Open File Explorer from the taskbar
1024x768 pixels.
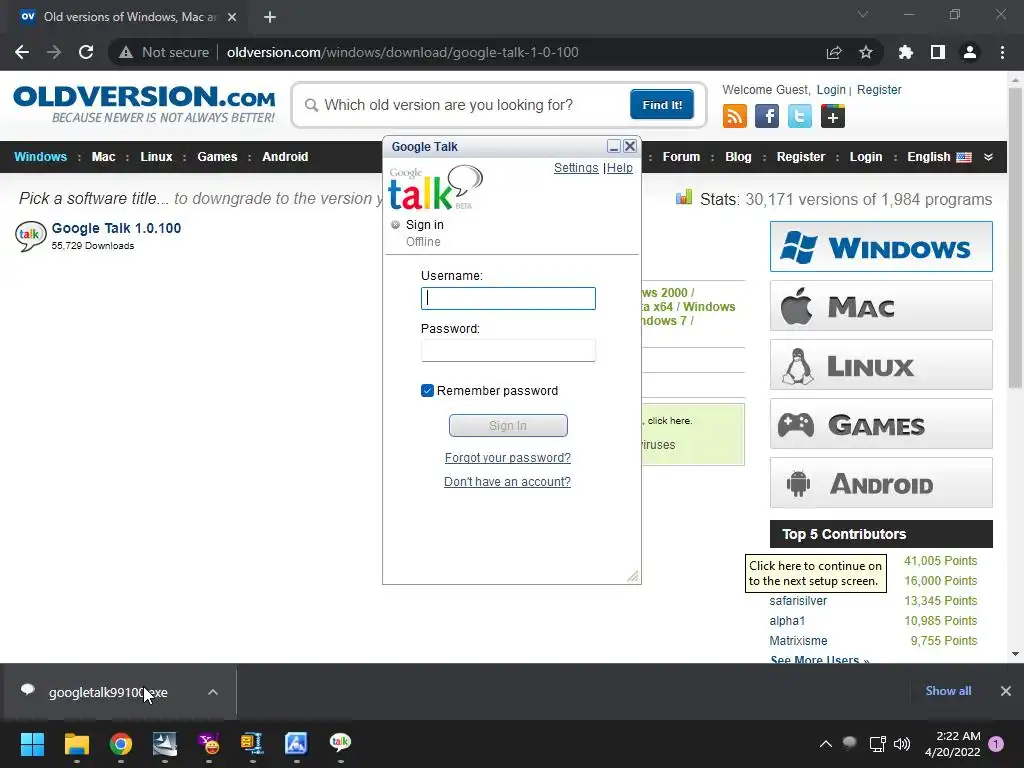[x=76, y=744]
